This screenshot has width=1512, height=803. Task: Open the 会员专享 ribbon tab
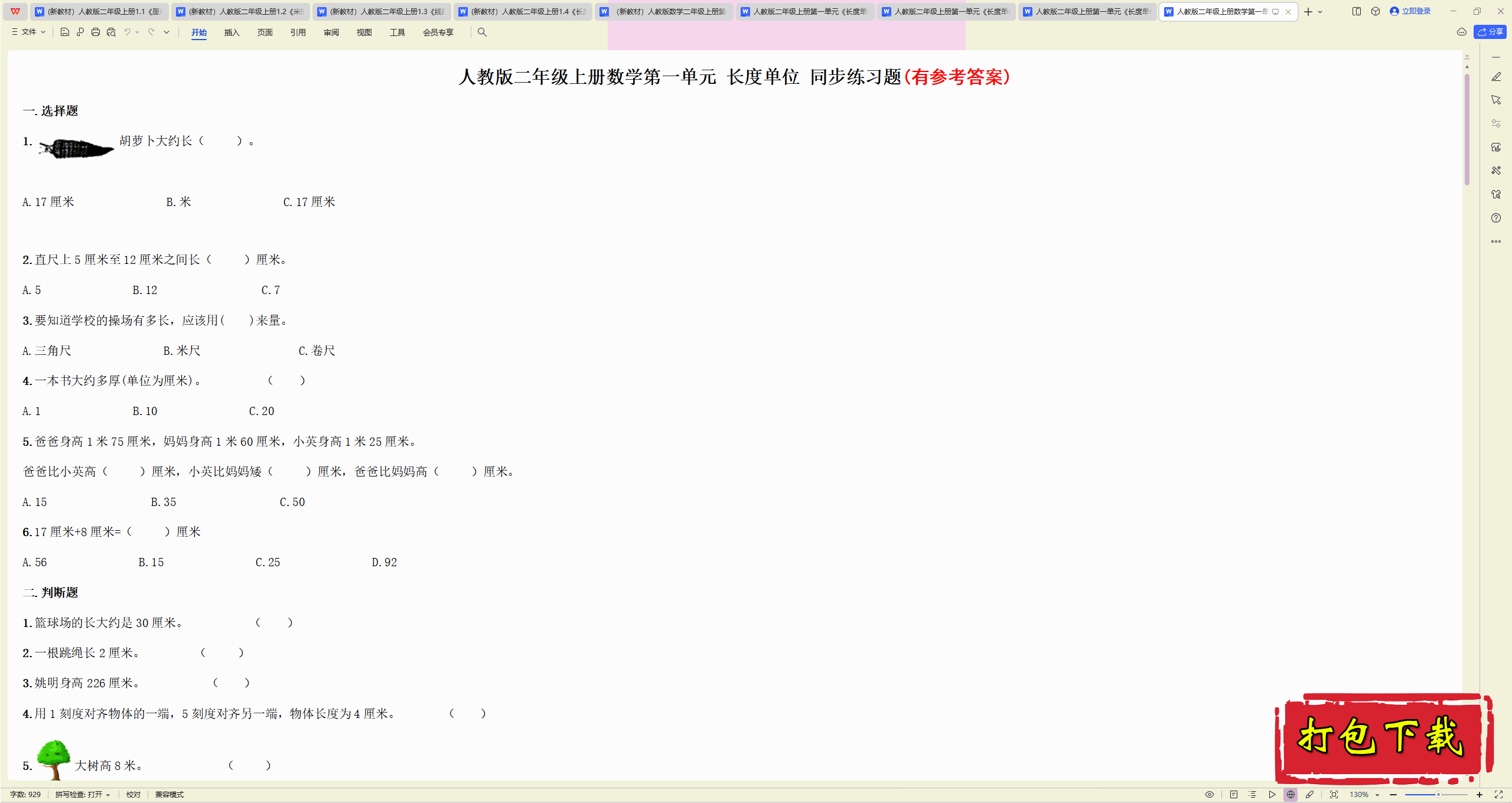point(438,32)
